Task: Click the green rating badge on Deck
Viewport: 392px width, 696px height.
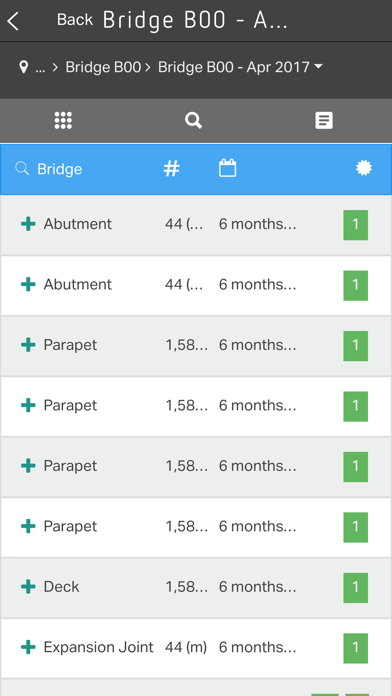Action: (356, 587)
